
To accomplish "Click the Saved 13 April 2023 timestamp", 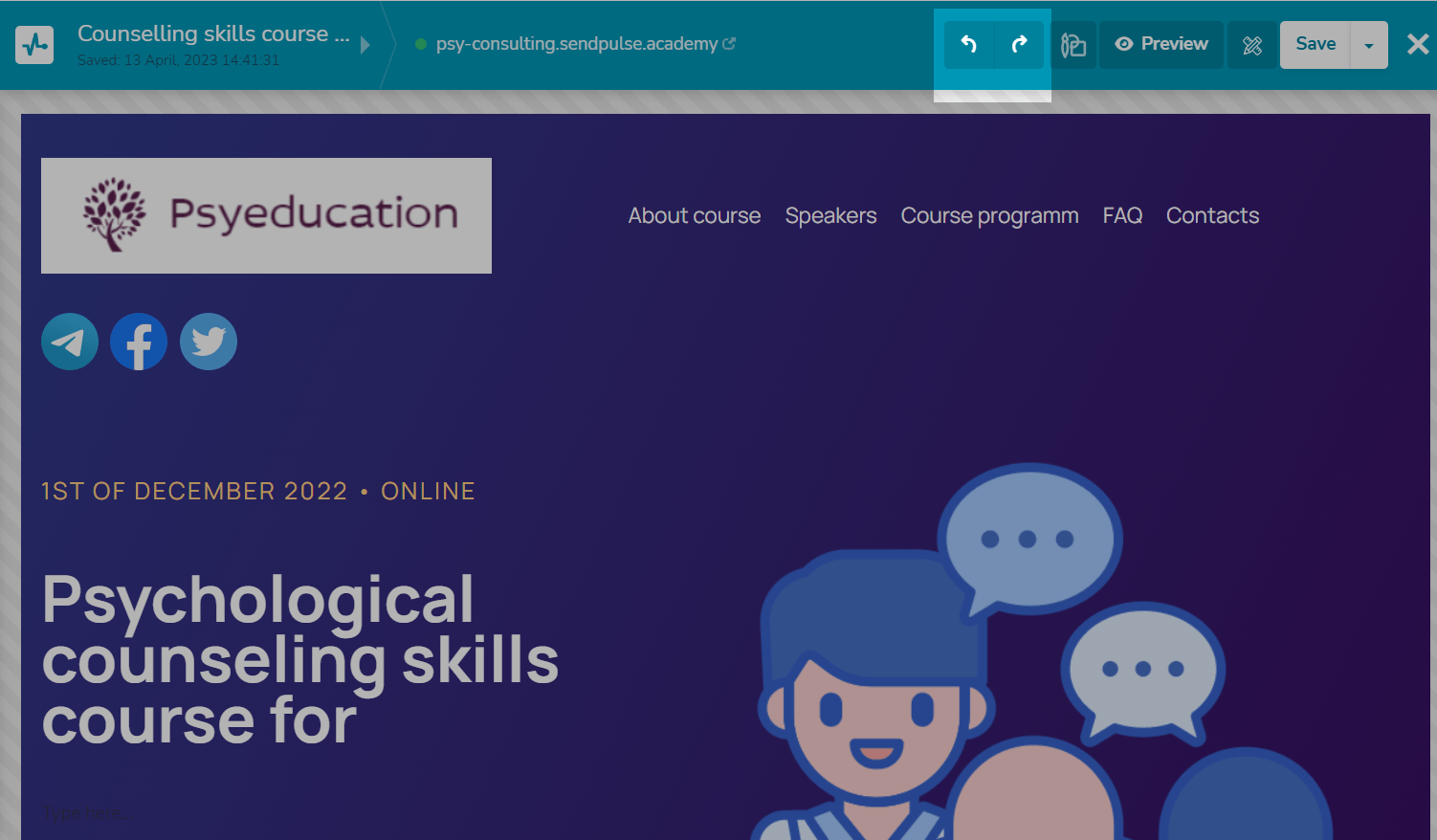I will point(179,60).
